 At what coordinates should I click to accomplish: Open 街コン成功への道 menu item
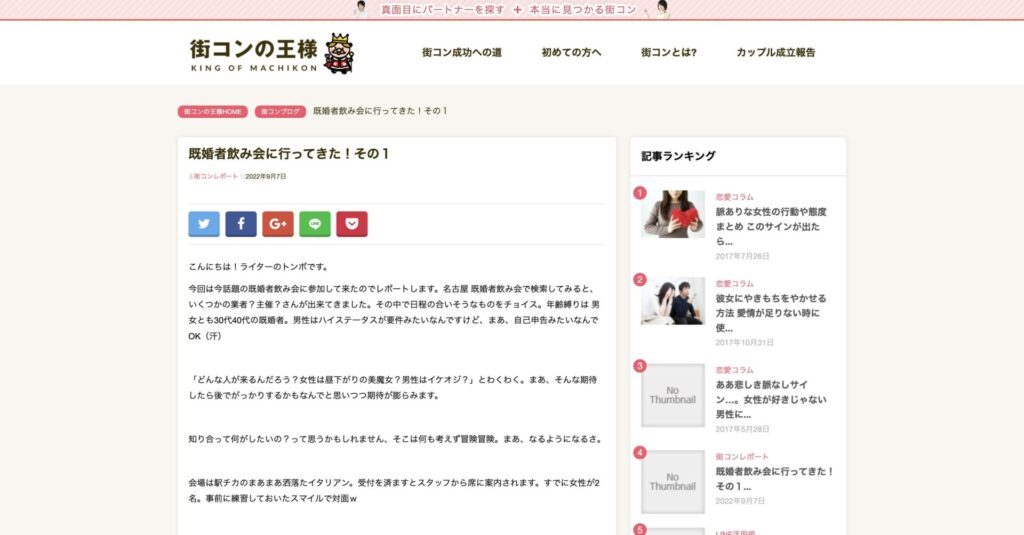(462, 52)
